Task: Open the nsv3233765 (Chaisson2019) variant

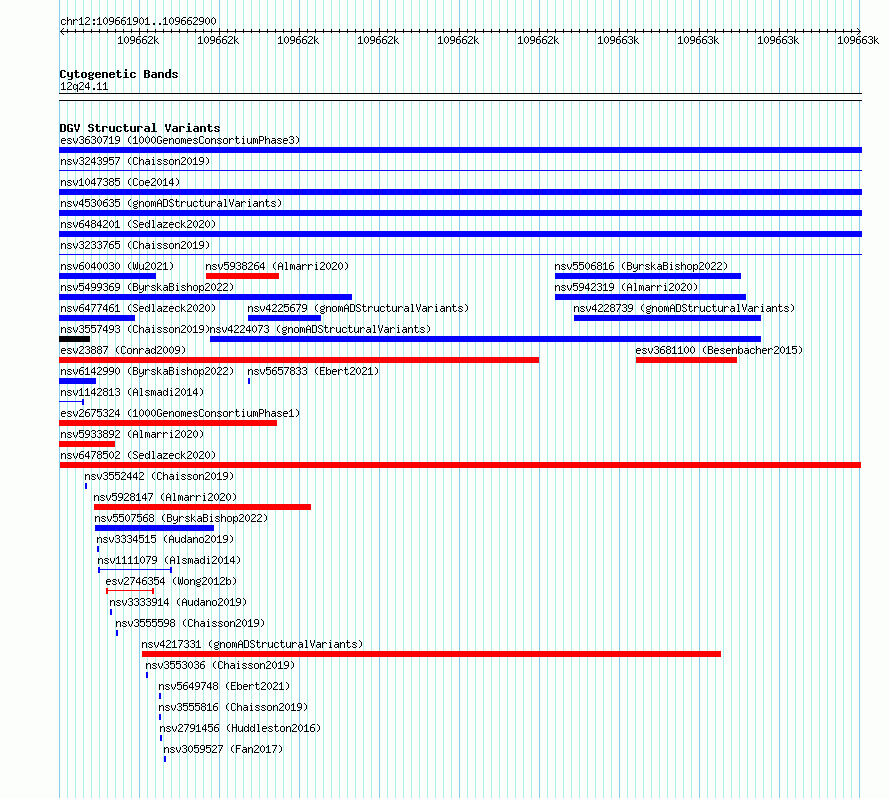Action: (x=135, y=245)
